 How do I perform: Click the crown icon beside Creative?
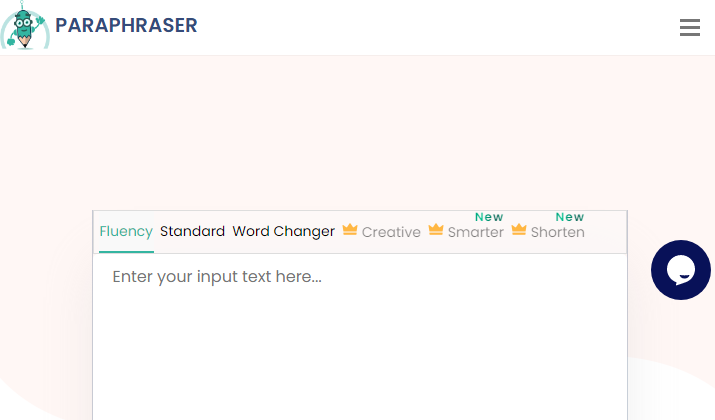350,229
